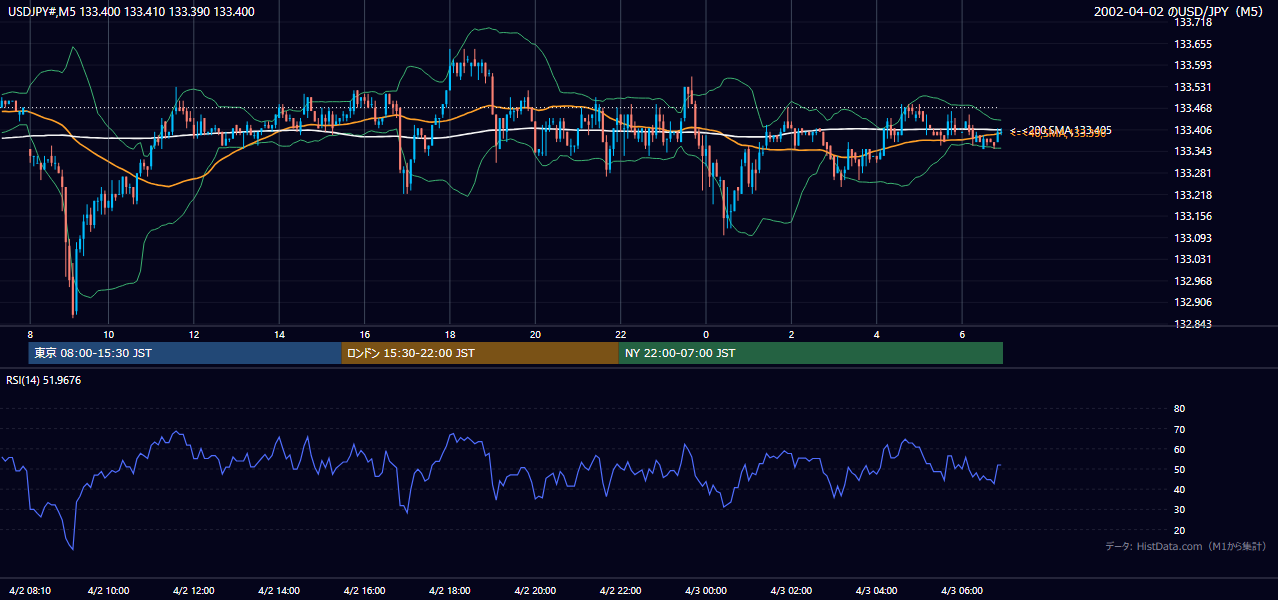This screenshot has width=1278, height=600.
Task: Select the 東京 08:00-15:30 JST session bar
Action: pos(185,353)
